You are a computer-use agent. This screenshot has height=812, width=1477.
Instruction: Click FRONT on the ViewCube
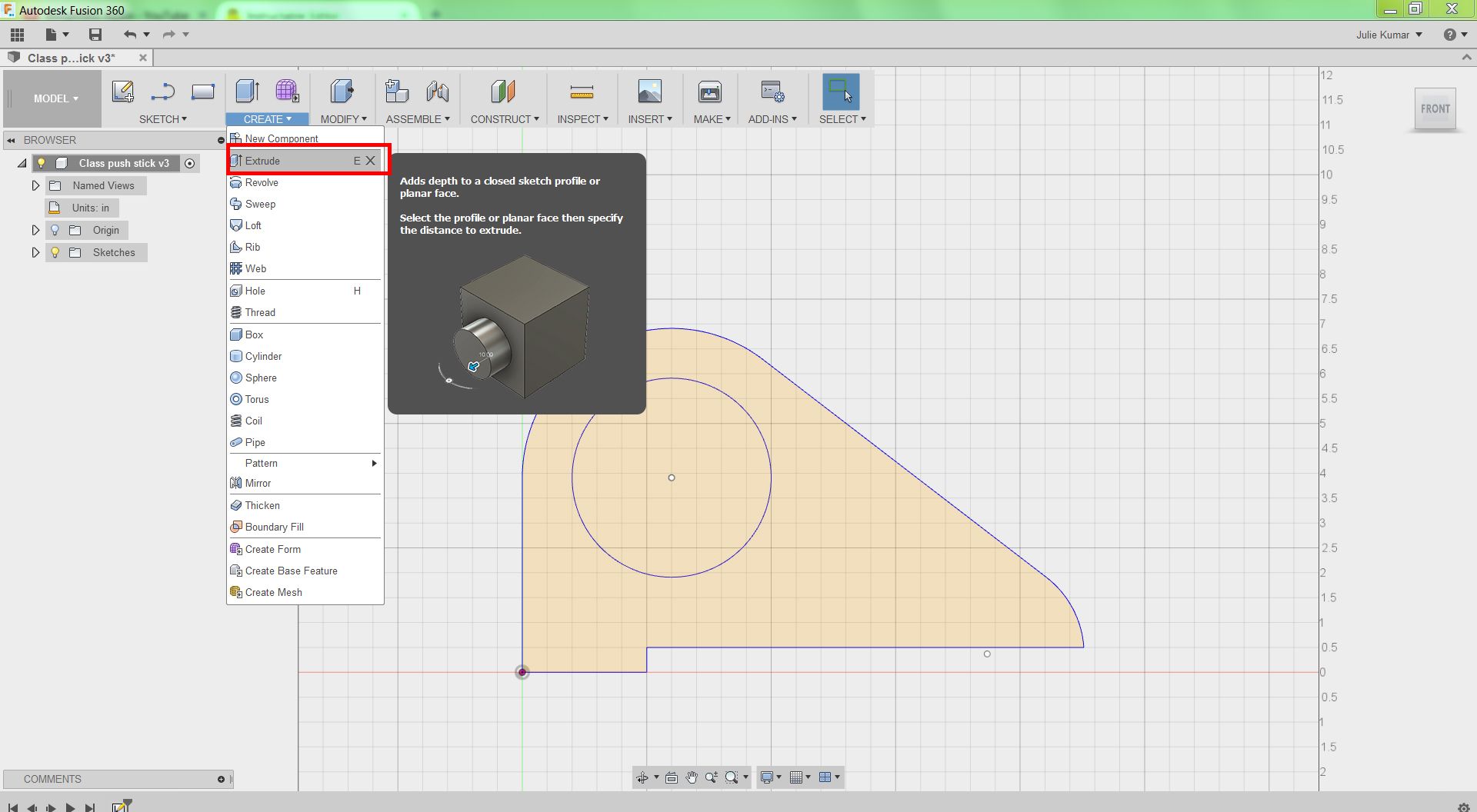tap(1435, 108)
